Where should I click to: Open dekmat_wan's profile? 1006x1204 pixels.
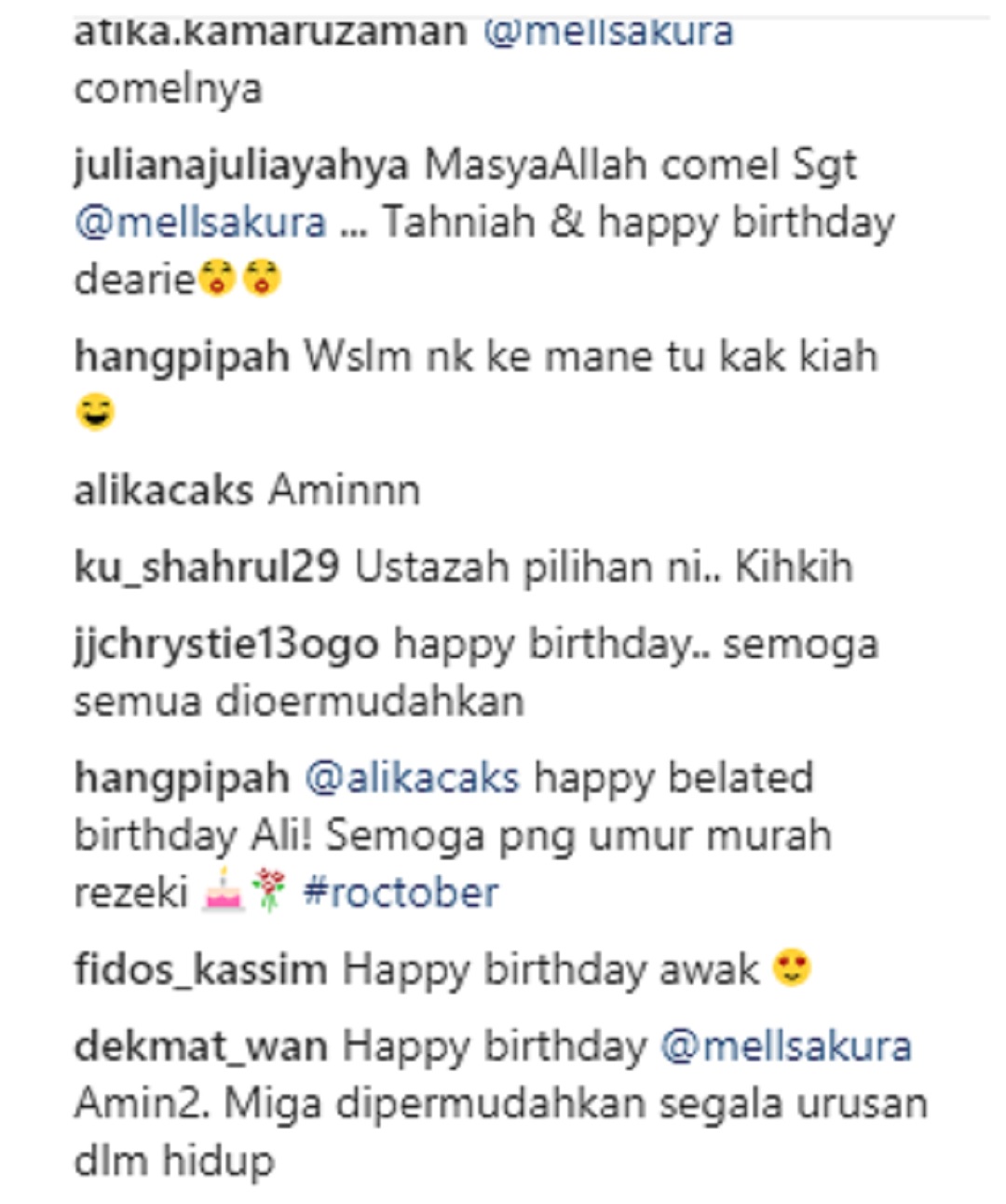point(200,1048)
